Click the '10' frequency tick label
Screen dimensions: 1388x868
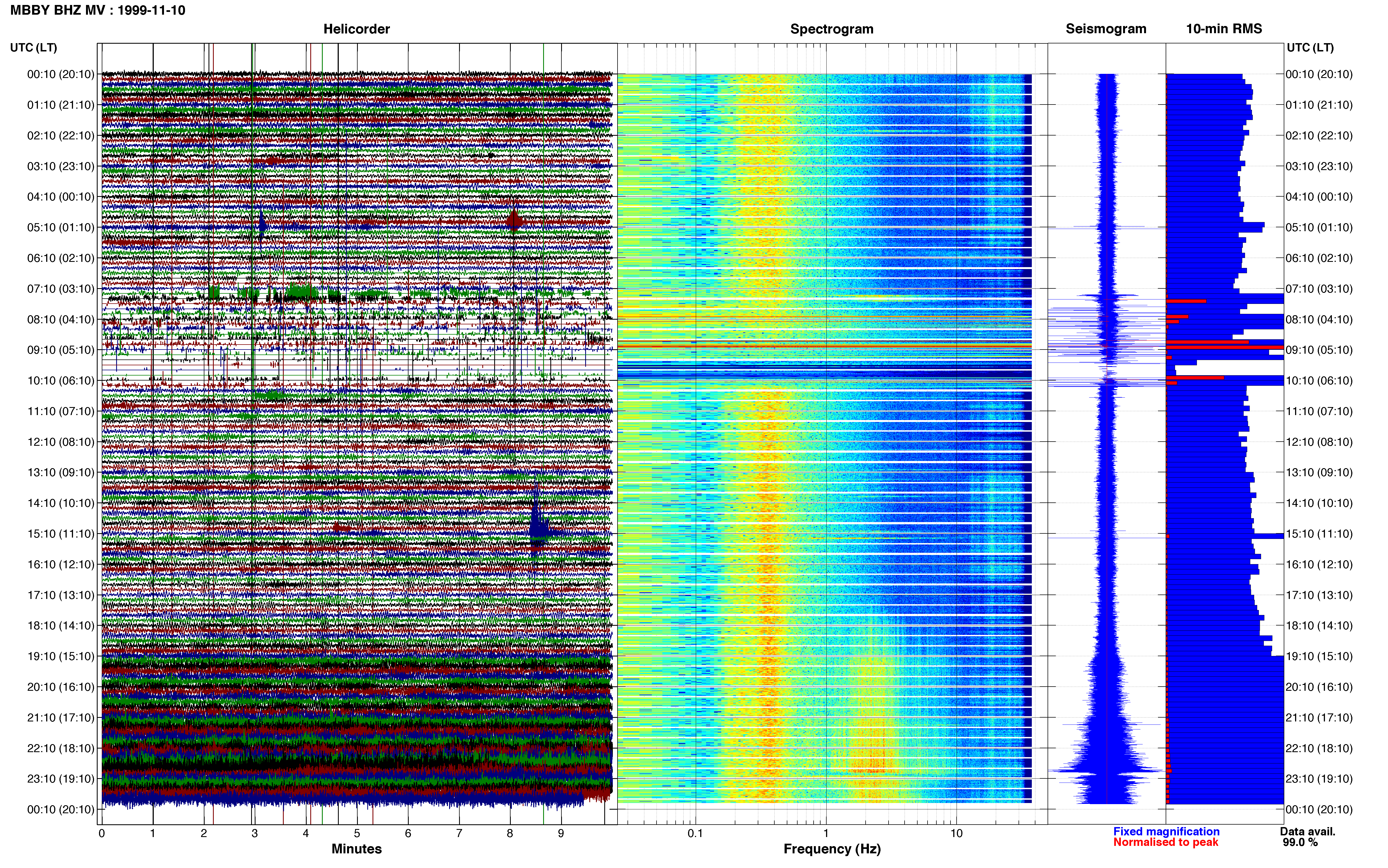pos(956,833)
